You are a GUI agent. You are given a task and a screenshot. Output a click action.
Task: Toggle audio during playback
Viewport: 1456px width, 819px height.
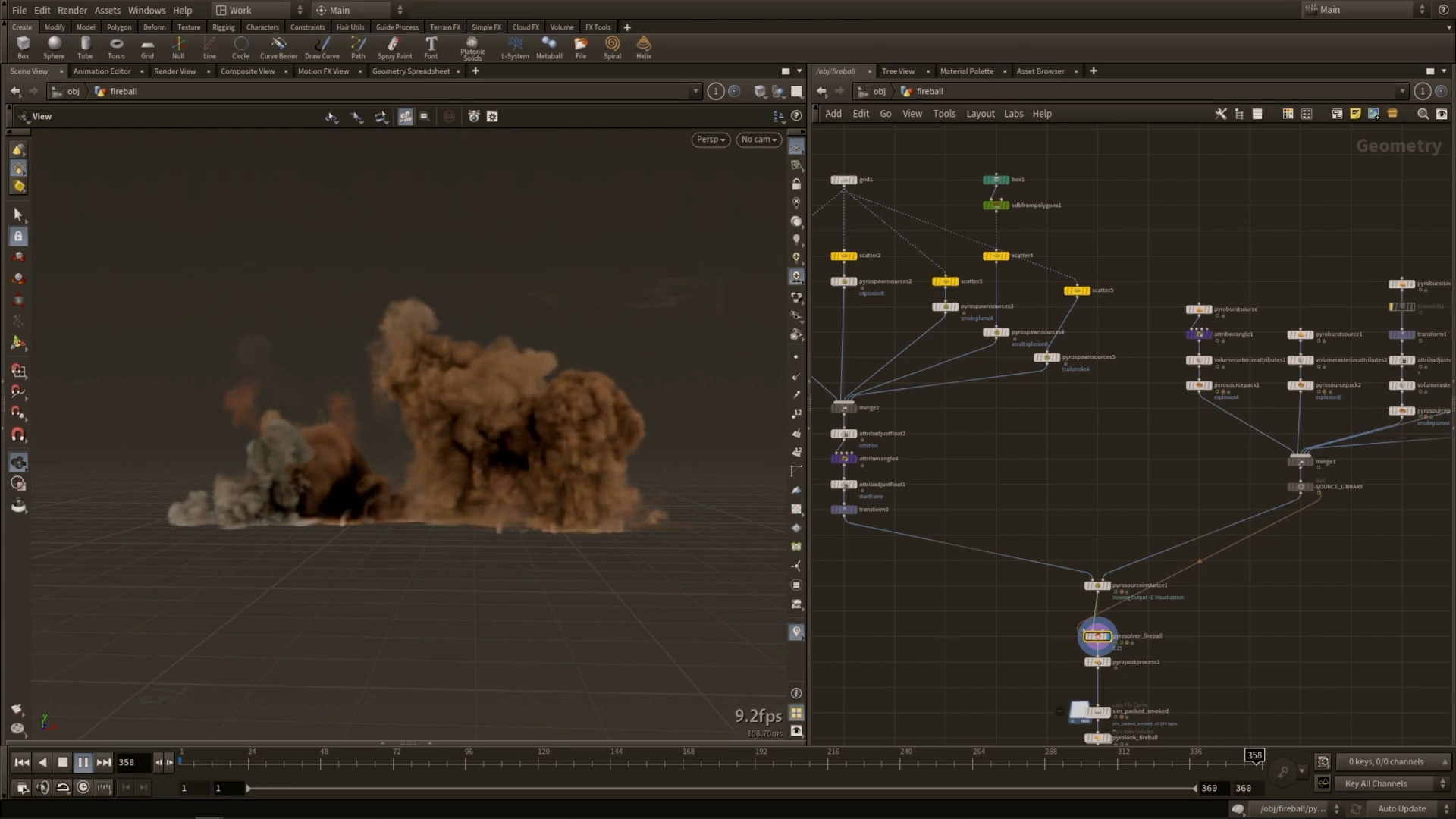coord(42,787)
